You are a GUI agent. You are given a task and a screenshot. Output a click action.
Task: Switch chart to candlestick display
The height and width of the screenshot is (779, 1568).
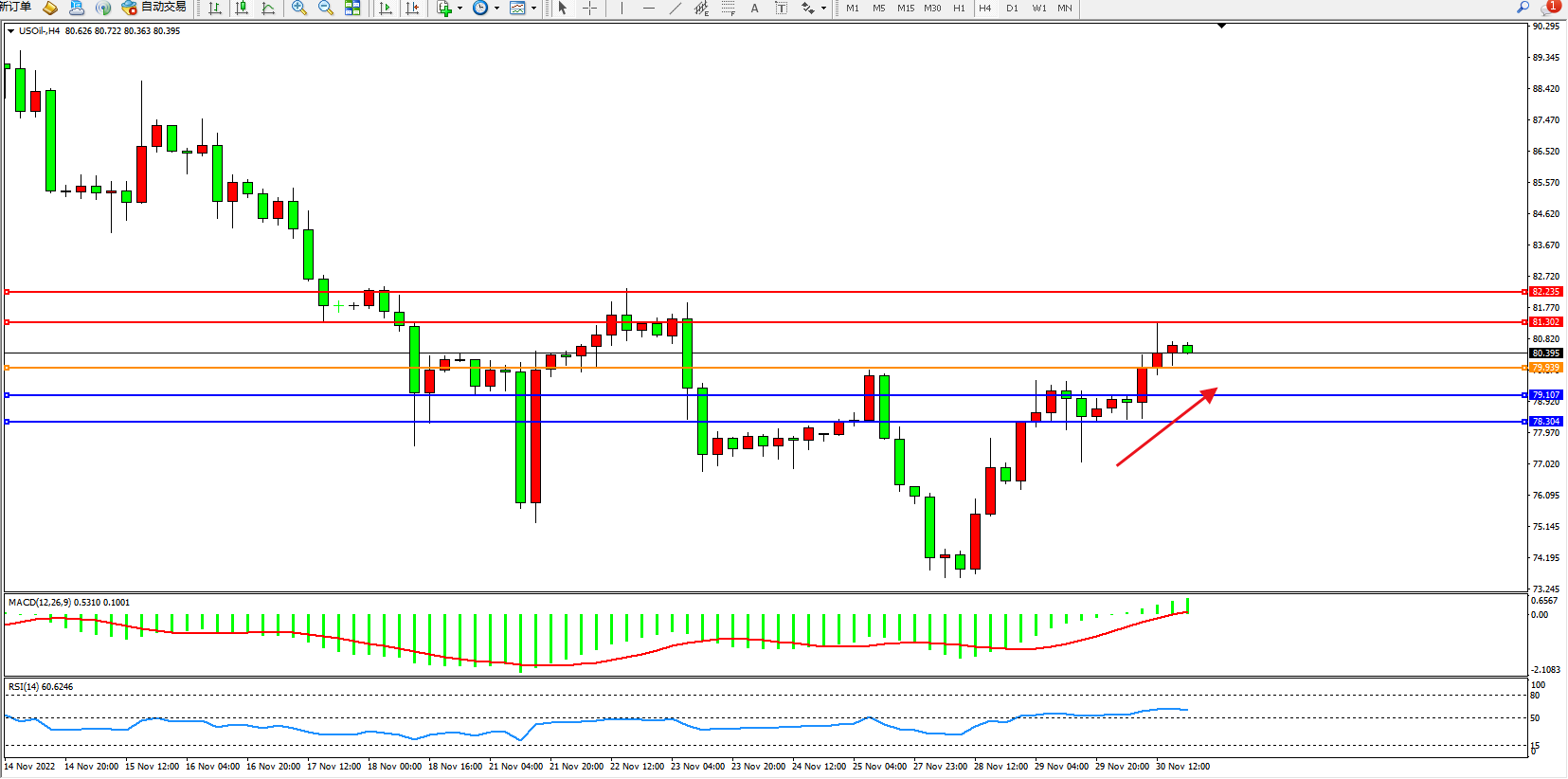point(243,9)
